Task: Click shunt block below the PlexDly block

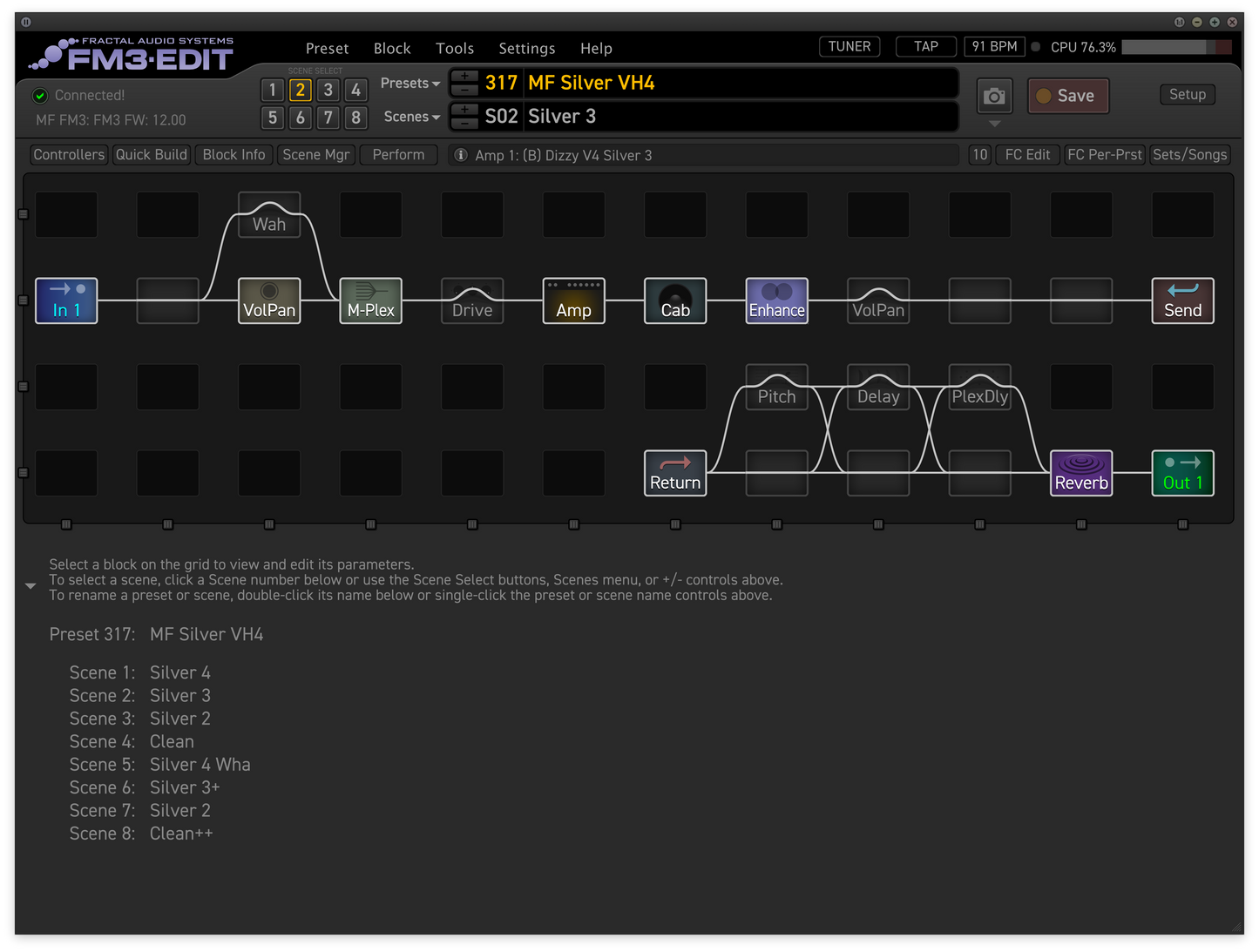Action: tap(980, 473)
